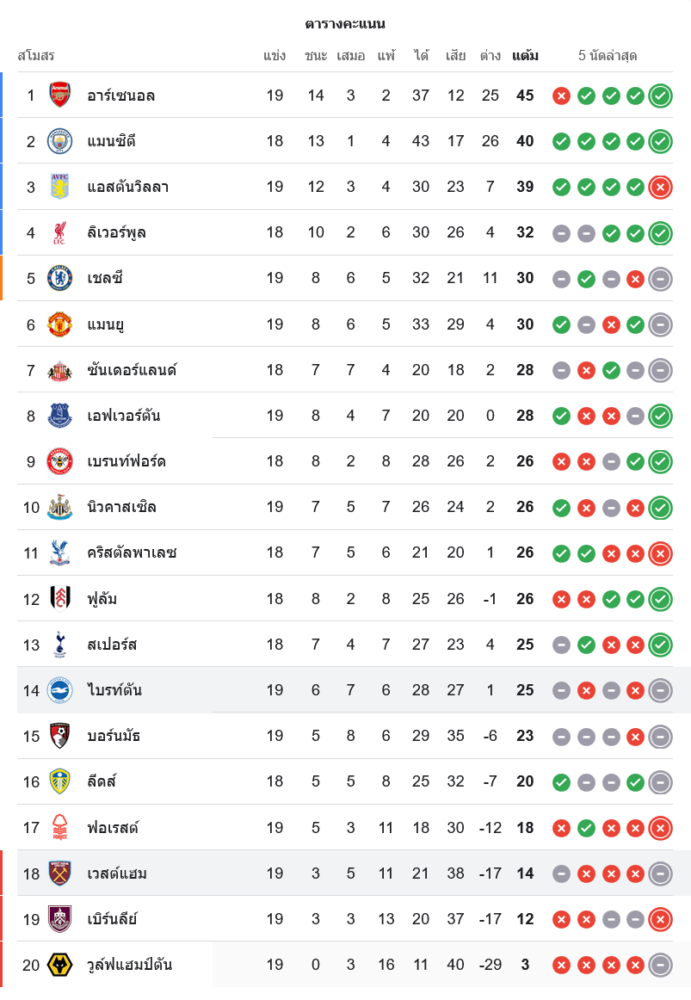691x1000 pixels.
Task: Select the West Ham club badge
Action: pyautogui.click(x=60, y=873)
